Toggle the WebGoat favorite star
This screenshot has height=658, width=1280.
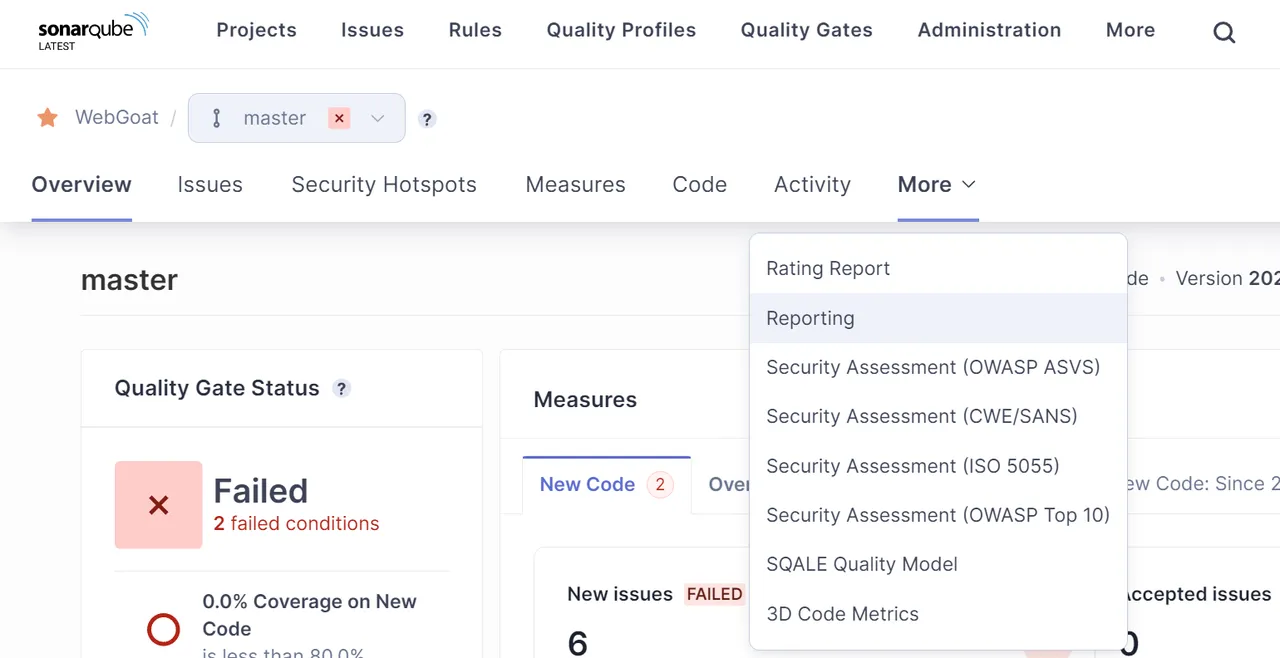[47, 118]
